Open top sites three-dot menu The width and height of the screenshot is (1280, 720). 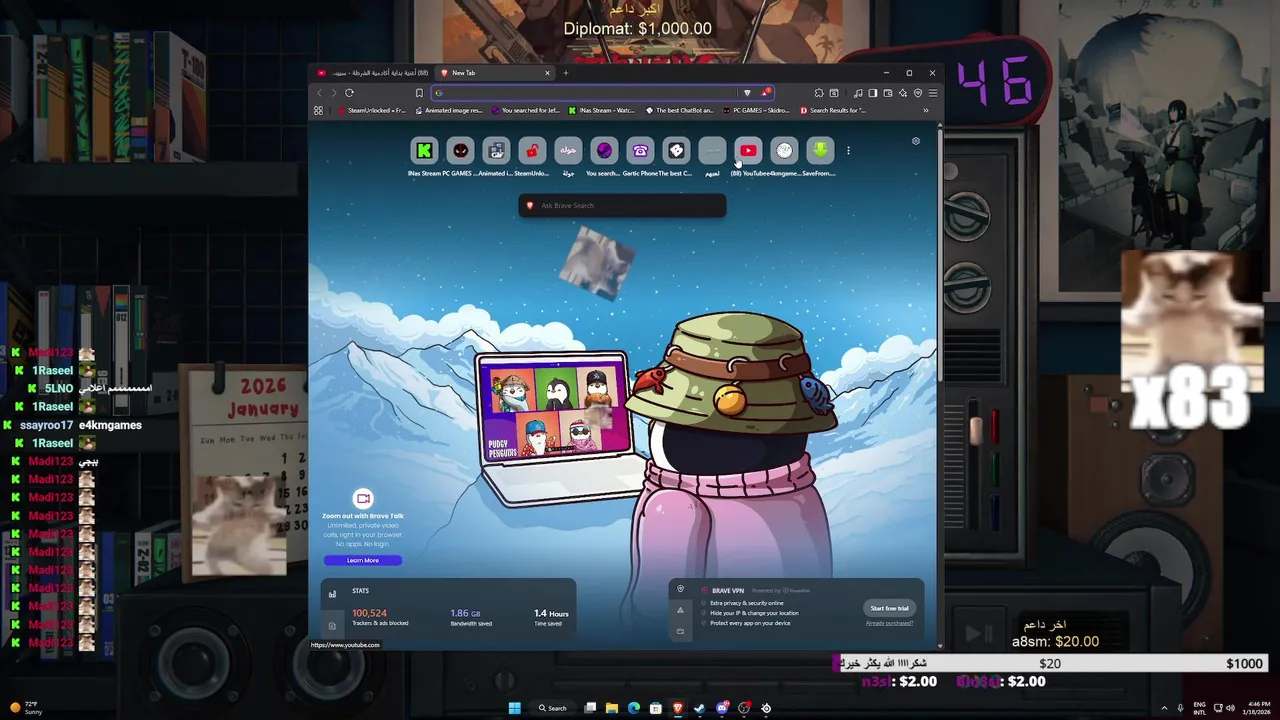pos(848,151)
